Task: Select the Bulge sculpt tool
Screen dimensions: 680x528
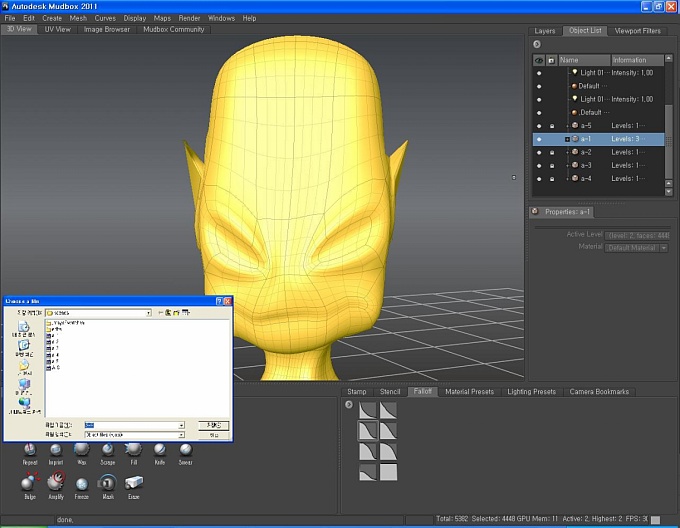Action: [x=29, y=483]
